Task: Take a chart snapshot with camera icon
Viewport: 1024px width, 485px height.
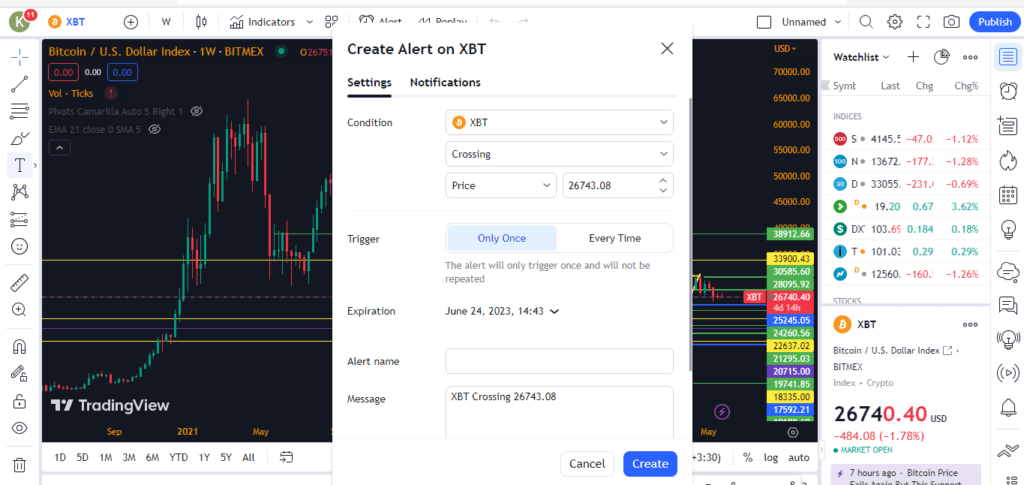Action: (x=951, y=21)
